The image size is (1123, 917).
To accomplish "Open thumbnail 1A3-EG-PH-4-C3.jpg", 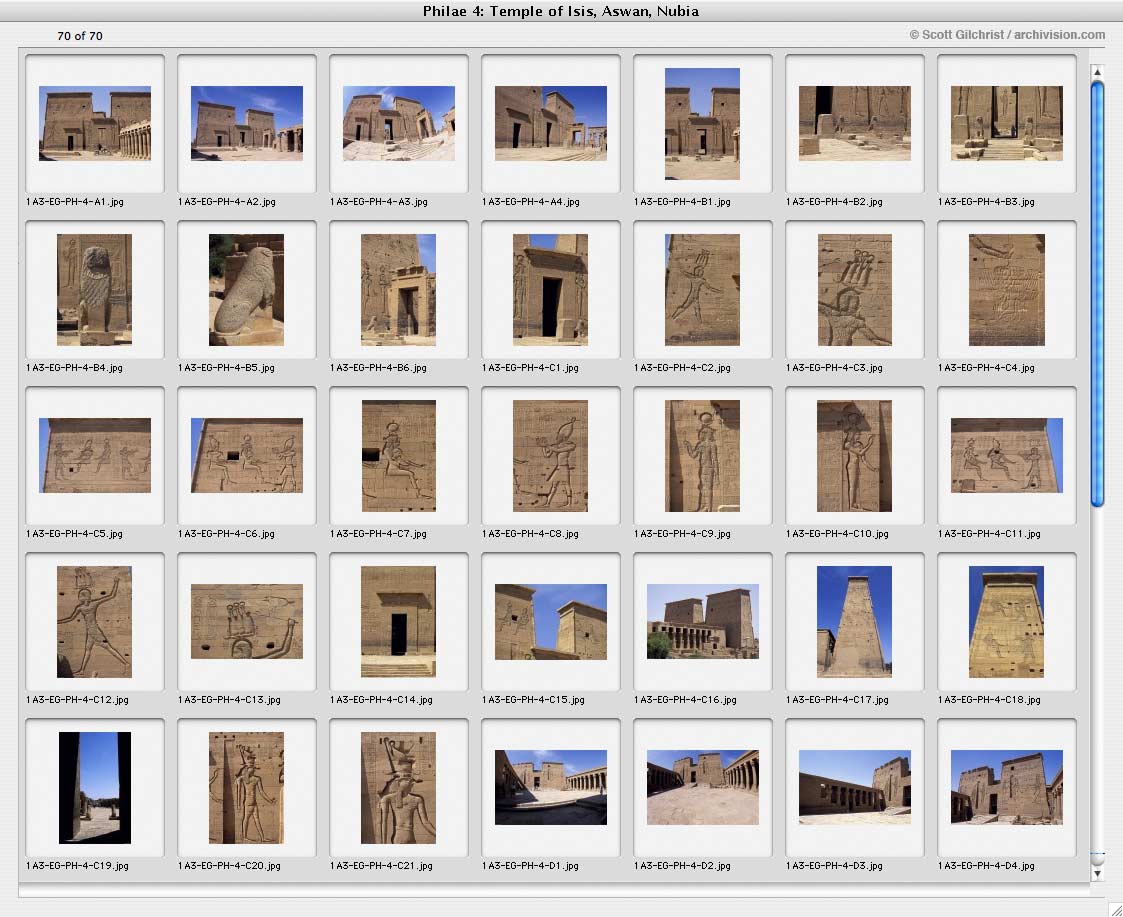I will [854, 289].
